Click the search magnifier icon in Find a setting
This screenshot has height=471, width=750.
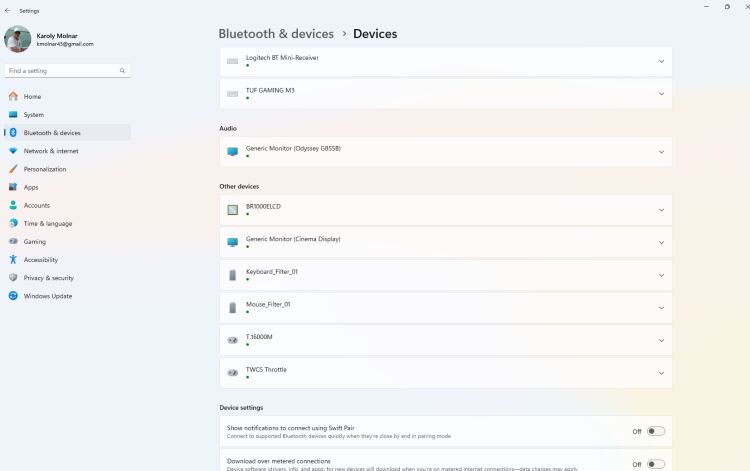coord(122,71)
